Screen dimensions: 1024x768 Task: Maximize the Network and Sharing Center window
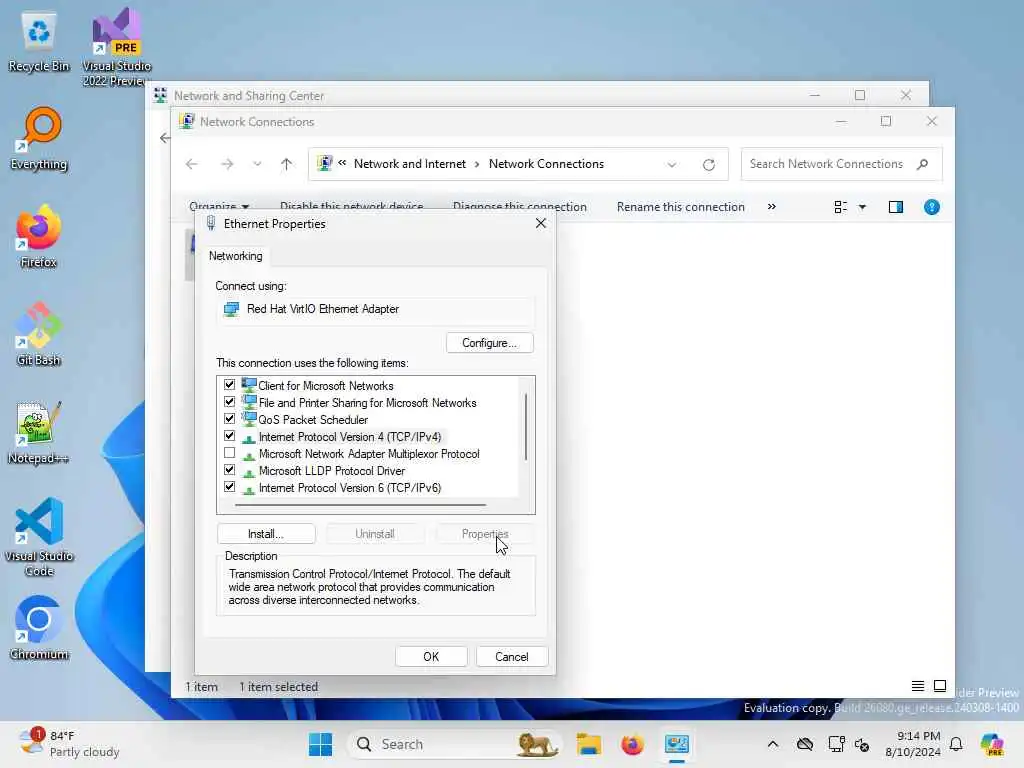point(860,95)
